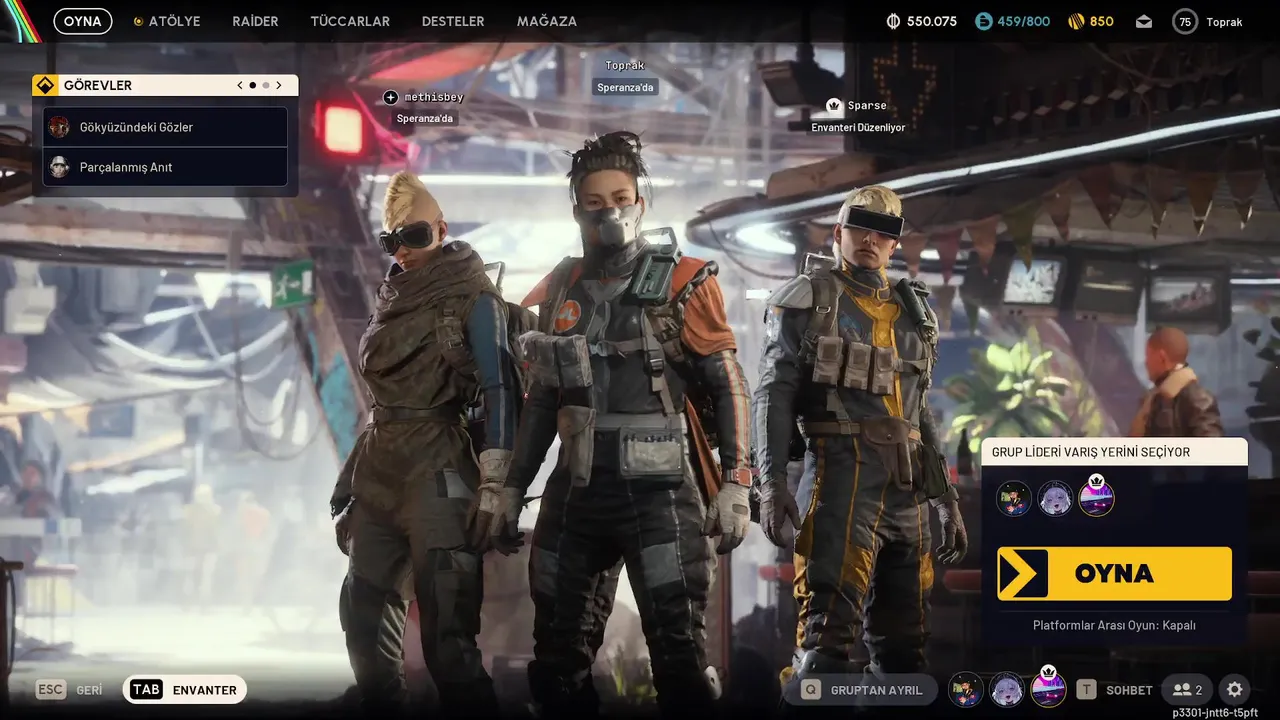Click the large yellow OYNA play button

1114,573
